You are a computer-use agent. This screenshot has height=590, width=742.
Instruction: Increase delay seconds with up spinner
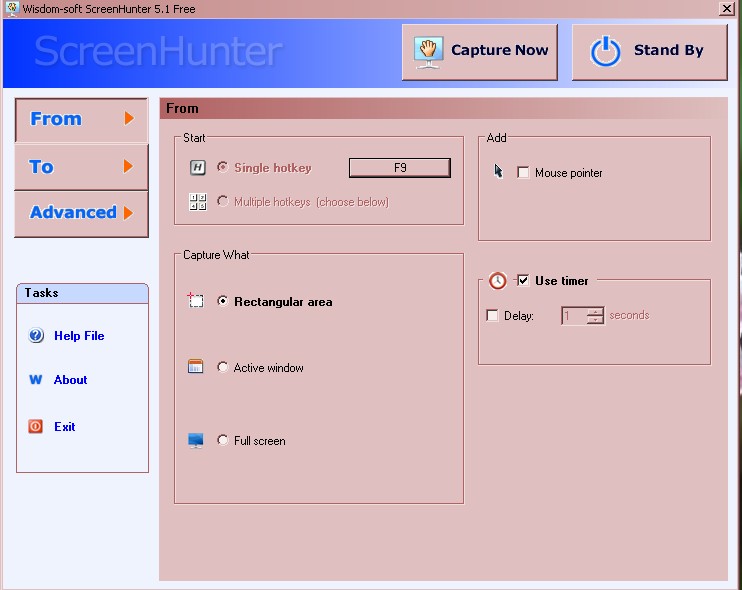pos(595,311)
